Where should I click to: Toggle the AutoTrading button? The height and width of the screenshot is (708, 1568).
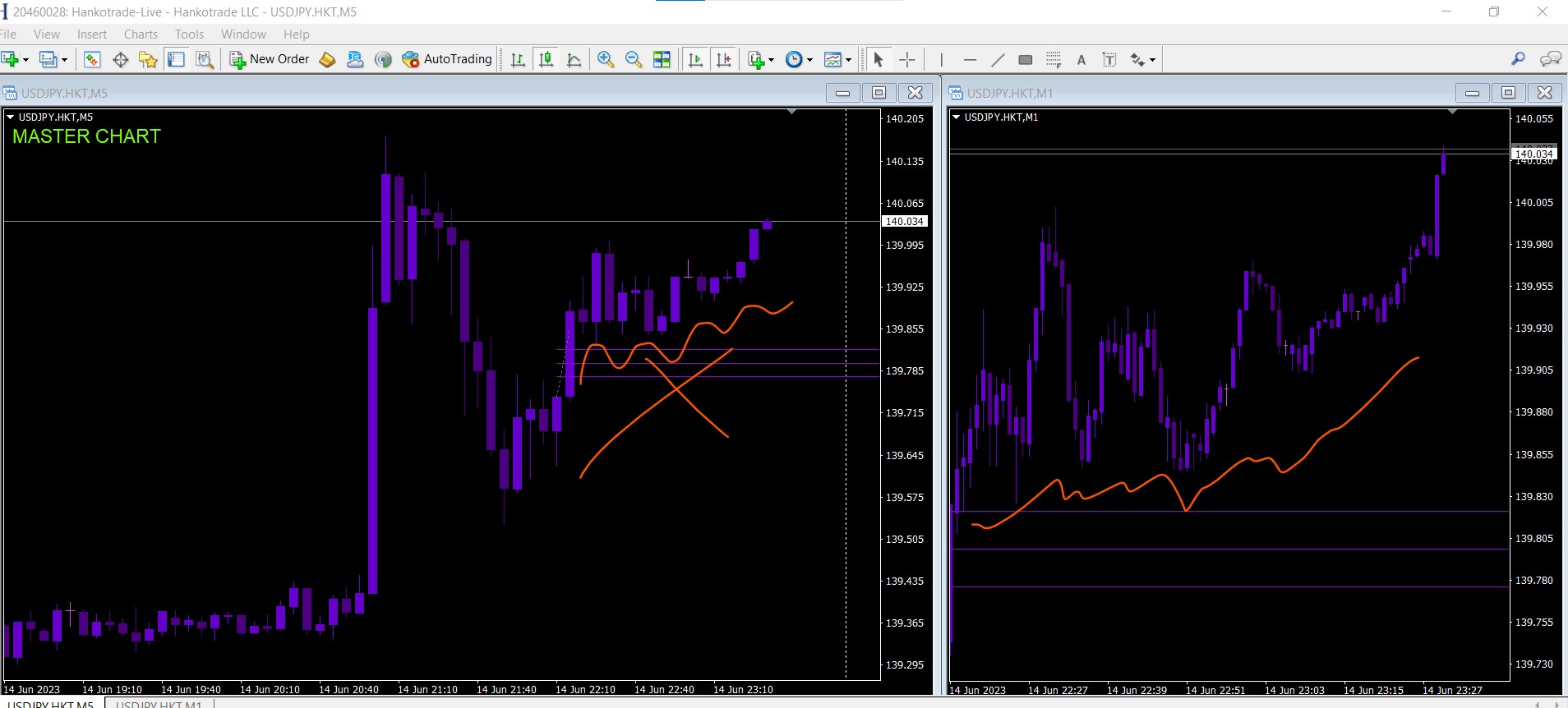point(447,59)
